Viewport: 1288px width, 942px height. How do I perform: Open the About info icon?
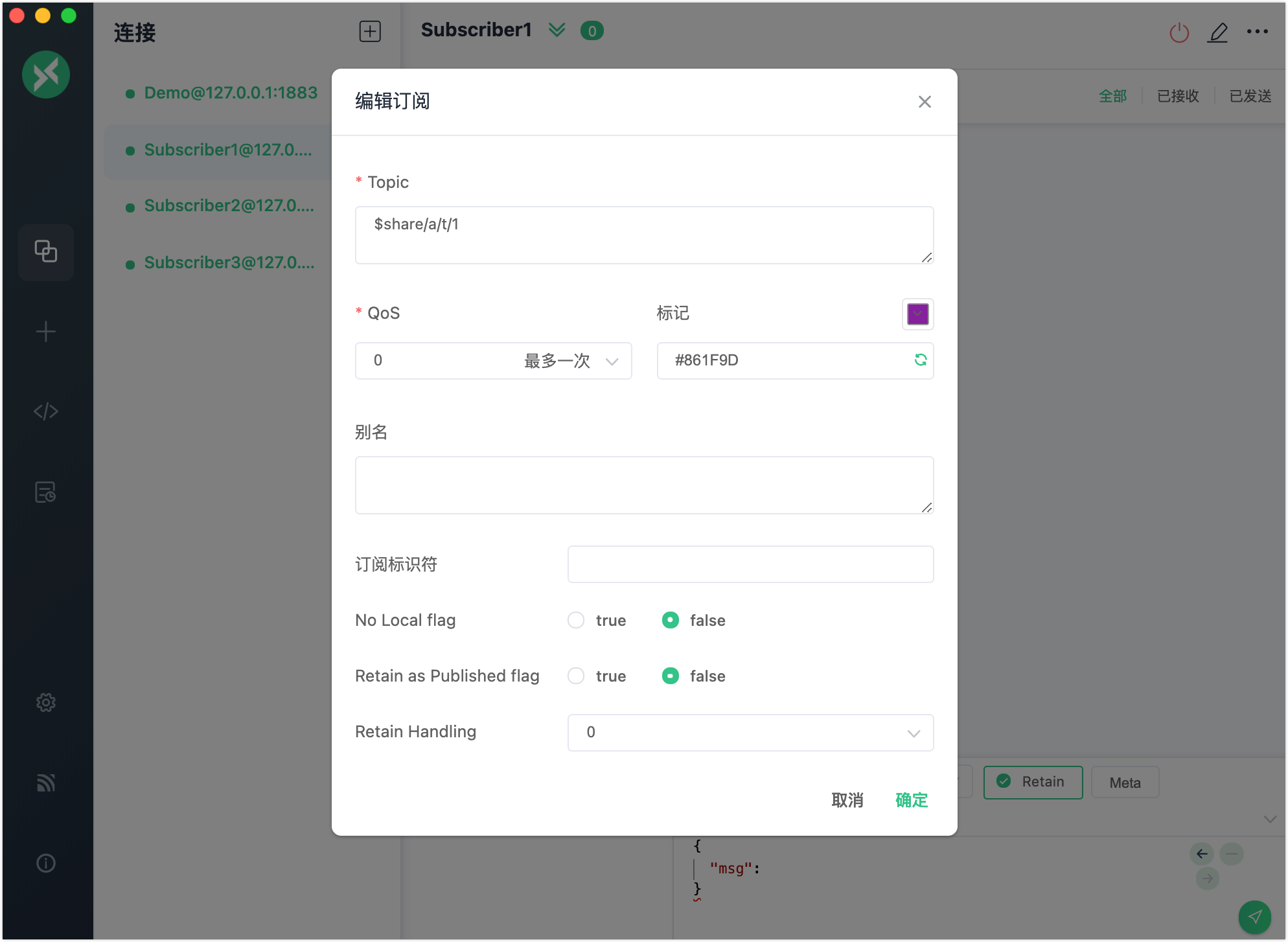pos(46,863)
